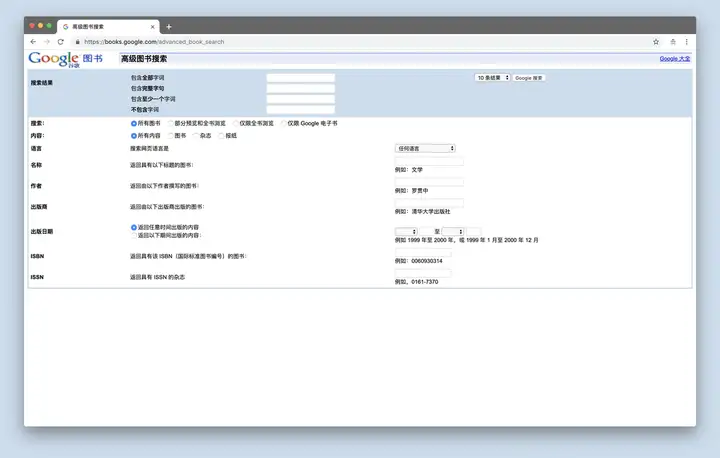
Task: Open the Chrome three-dot menu
Action: pyautogui.click(x=686, y=42)
